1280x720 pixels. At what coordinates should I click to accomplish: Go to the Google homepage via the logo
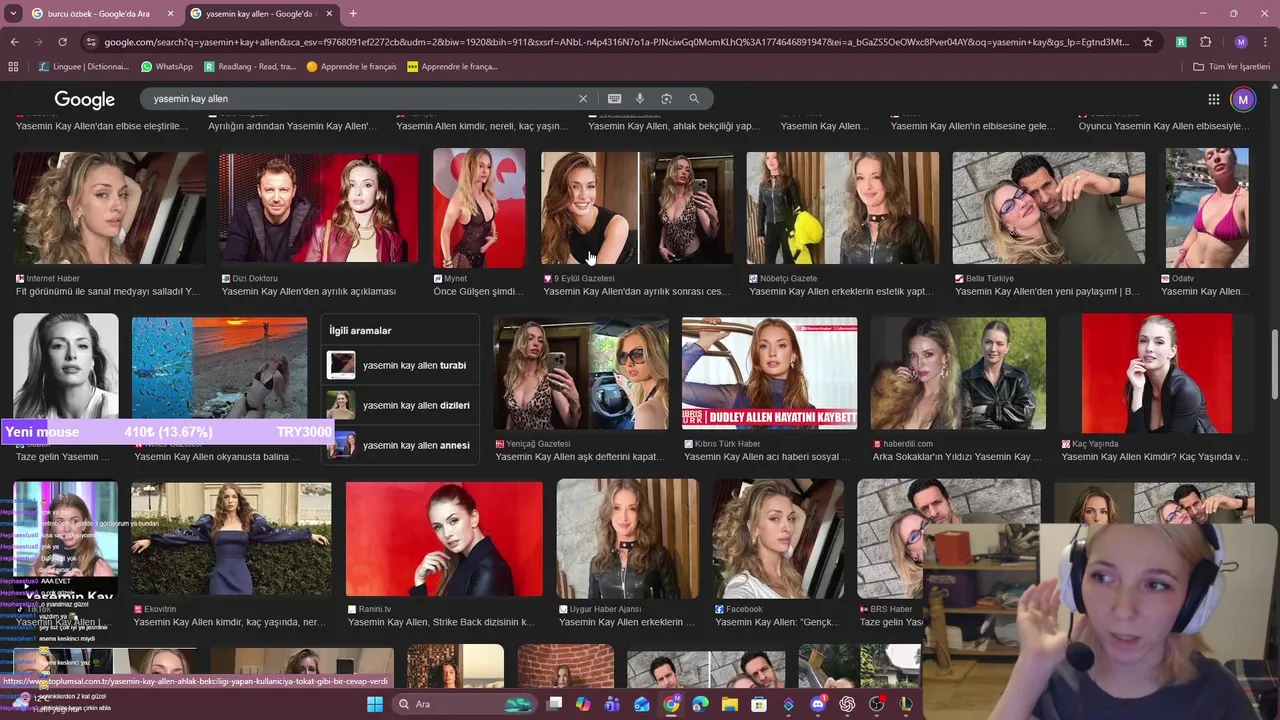click(x=85, y=100)
